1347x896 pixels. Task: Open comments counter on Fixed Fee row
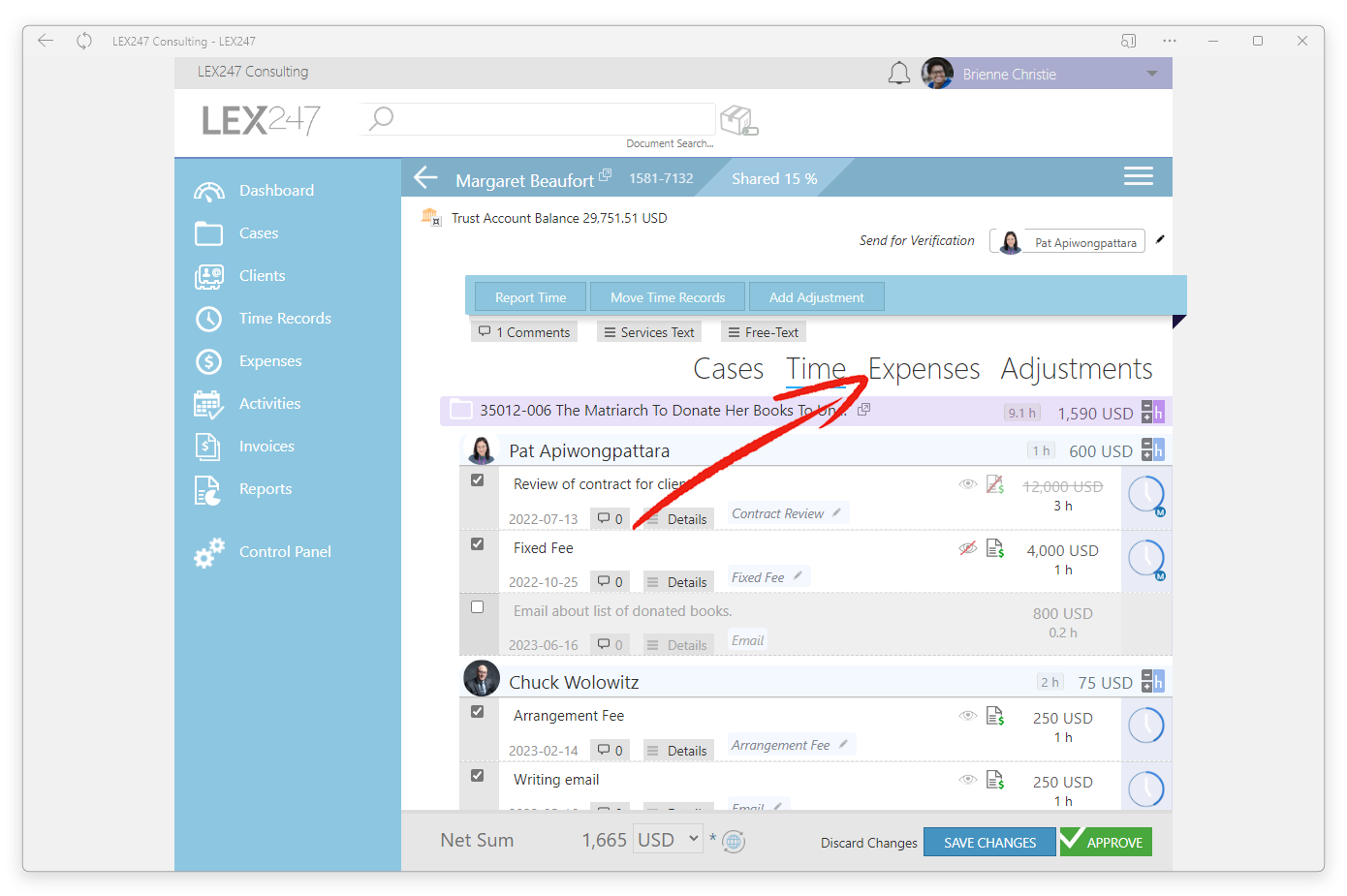[611, 582]
